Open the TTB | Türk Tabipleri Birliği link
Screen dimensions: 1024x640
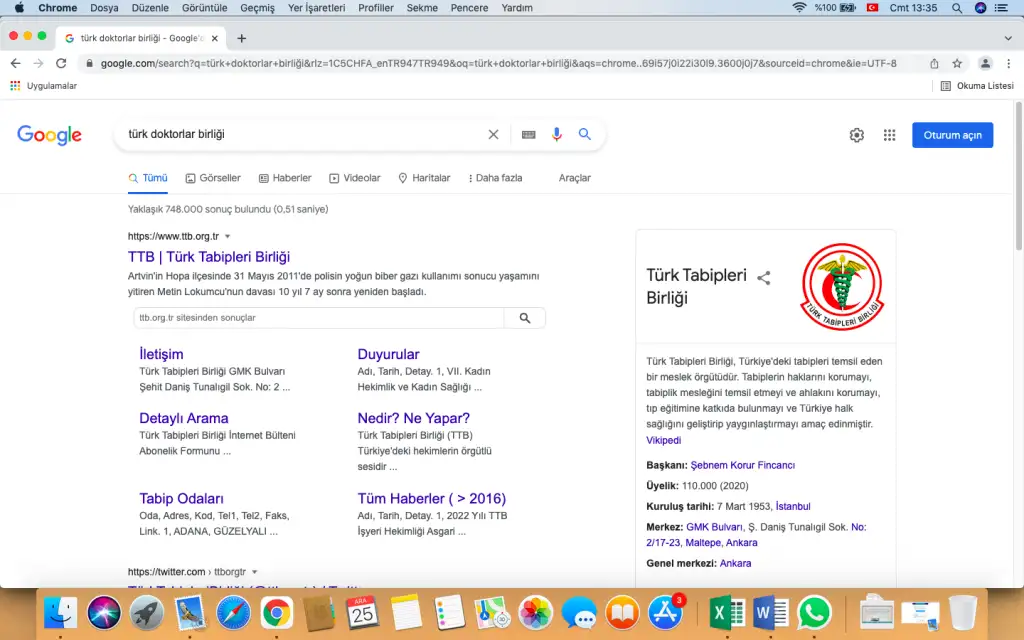208,257
